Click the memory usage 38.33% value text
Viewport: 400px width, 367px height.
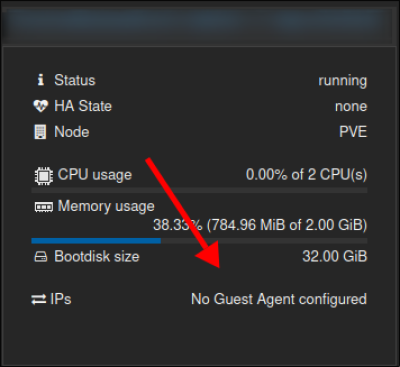(x=260, y=225)
